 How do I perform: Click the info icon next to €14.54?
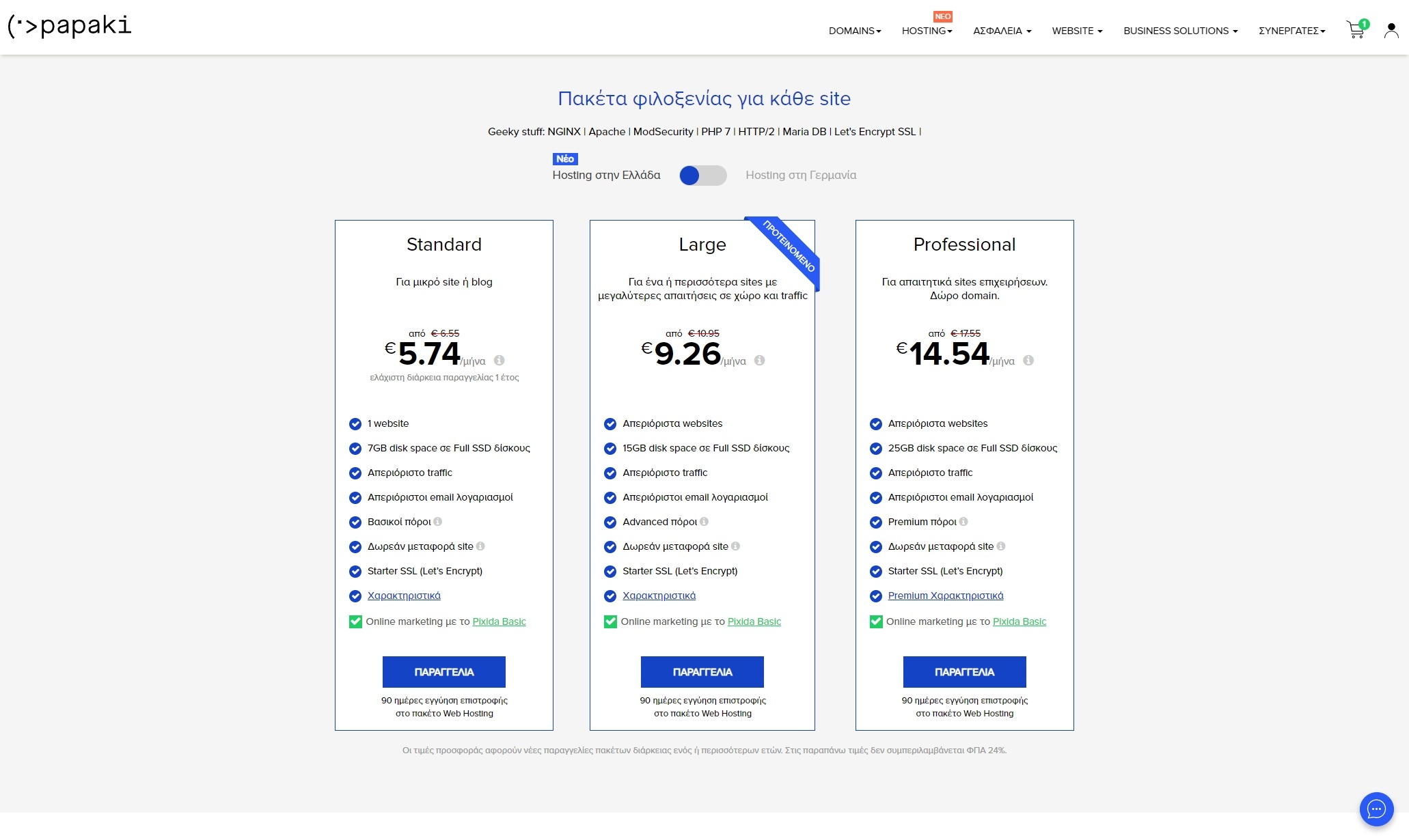(1028, 361)
